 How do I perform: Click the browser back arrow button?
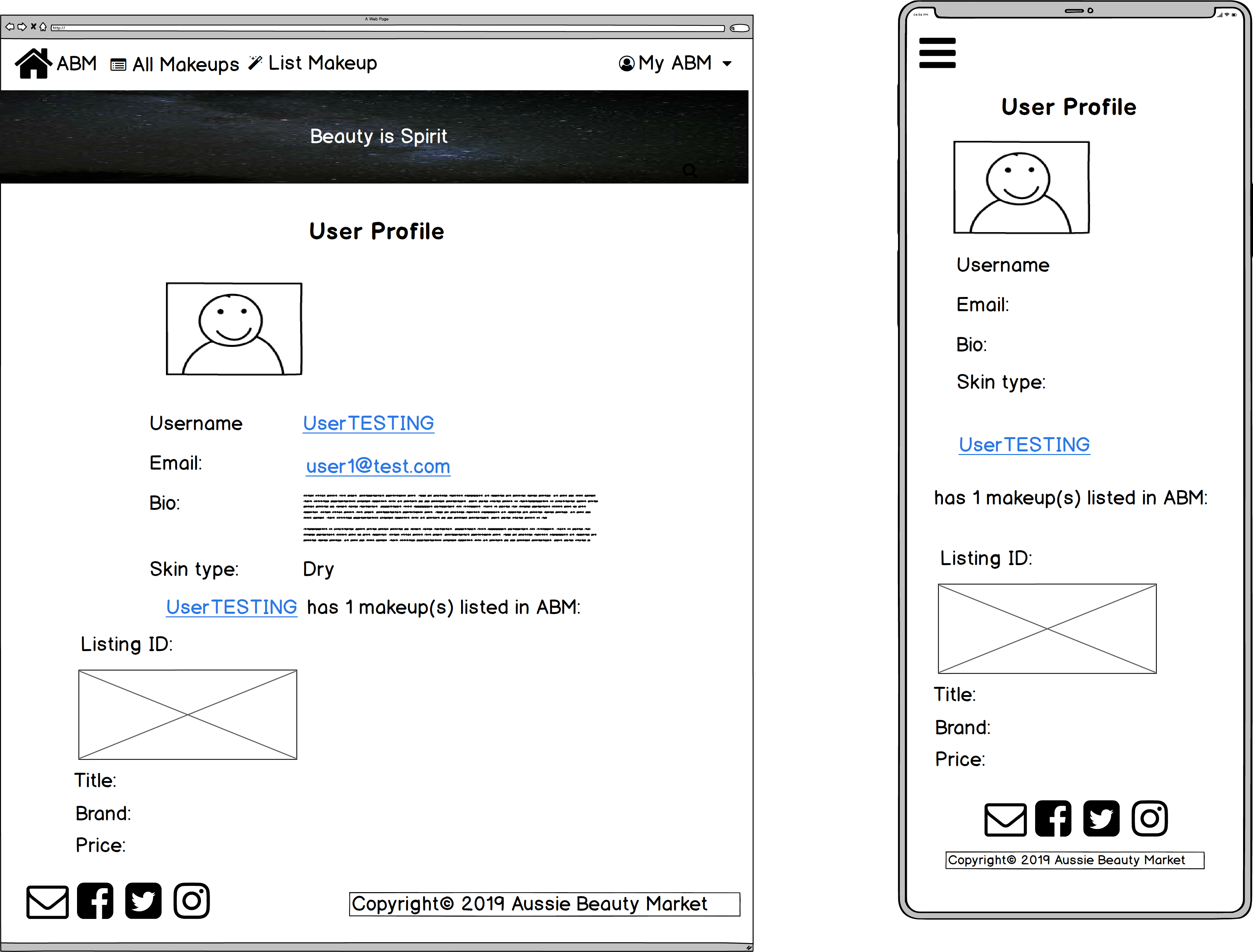click(x=10, y=27)
